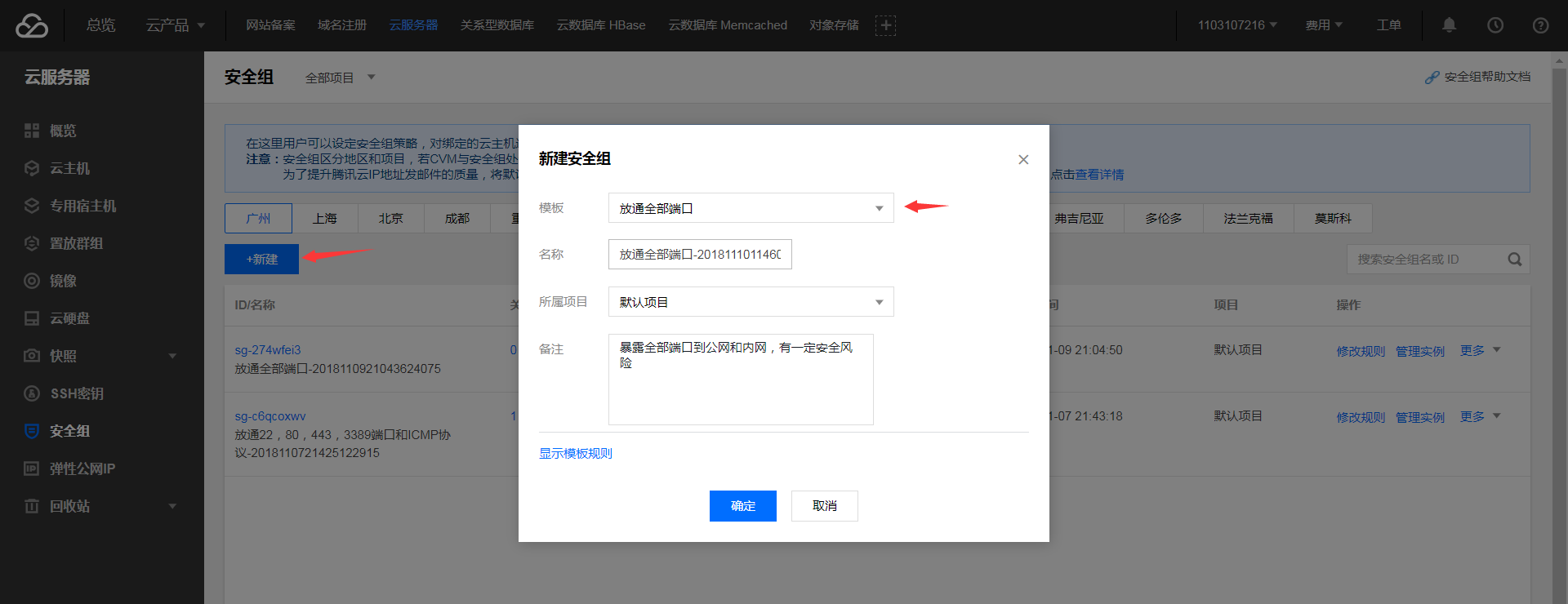1568x604 pixels.
Task: Open the notification bell
Action: click(1449, 25)
